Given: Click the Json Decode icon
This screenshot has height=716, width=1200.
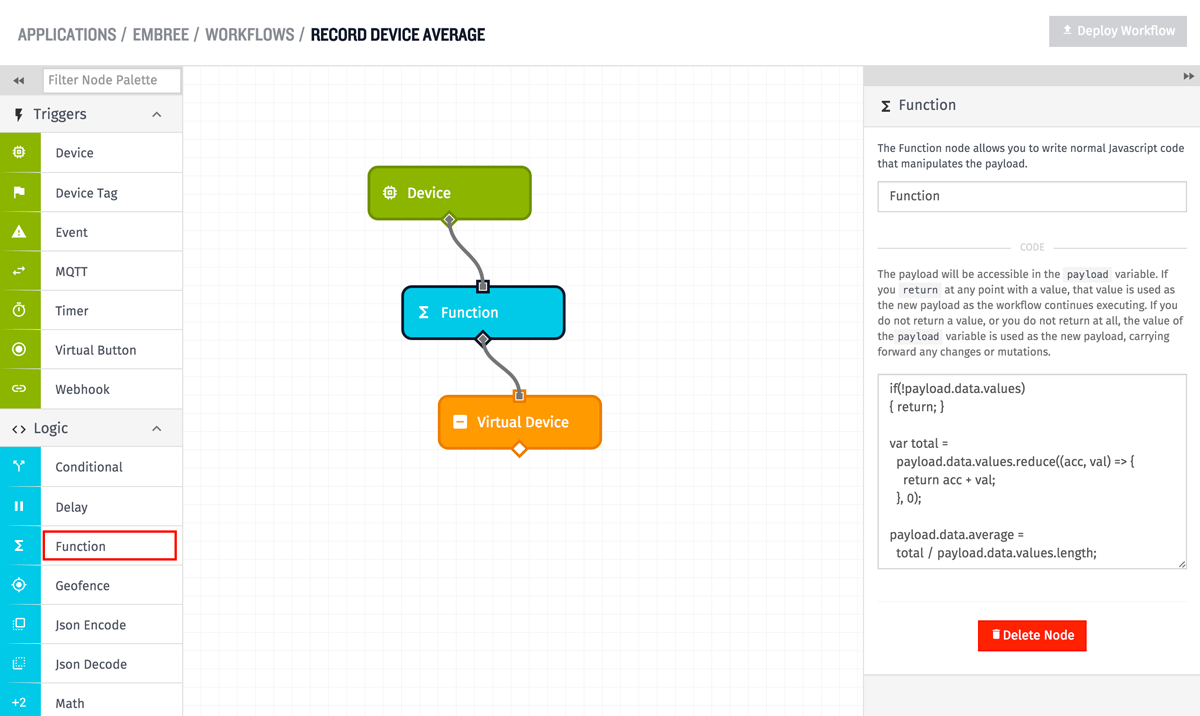Looking at the screenshot, I should coord(19,663).
